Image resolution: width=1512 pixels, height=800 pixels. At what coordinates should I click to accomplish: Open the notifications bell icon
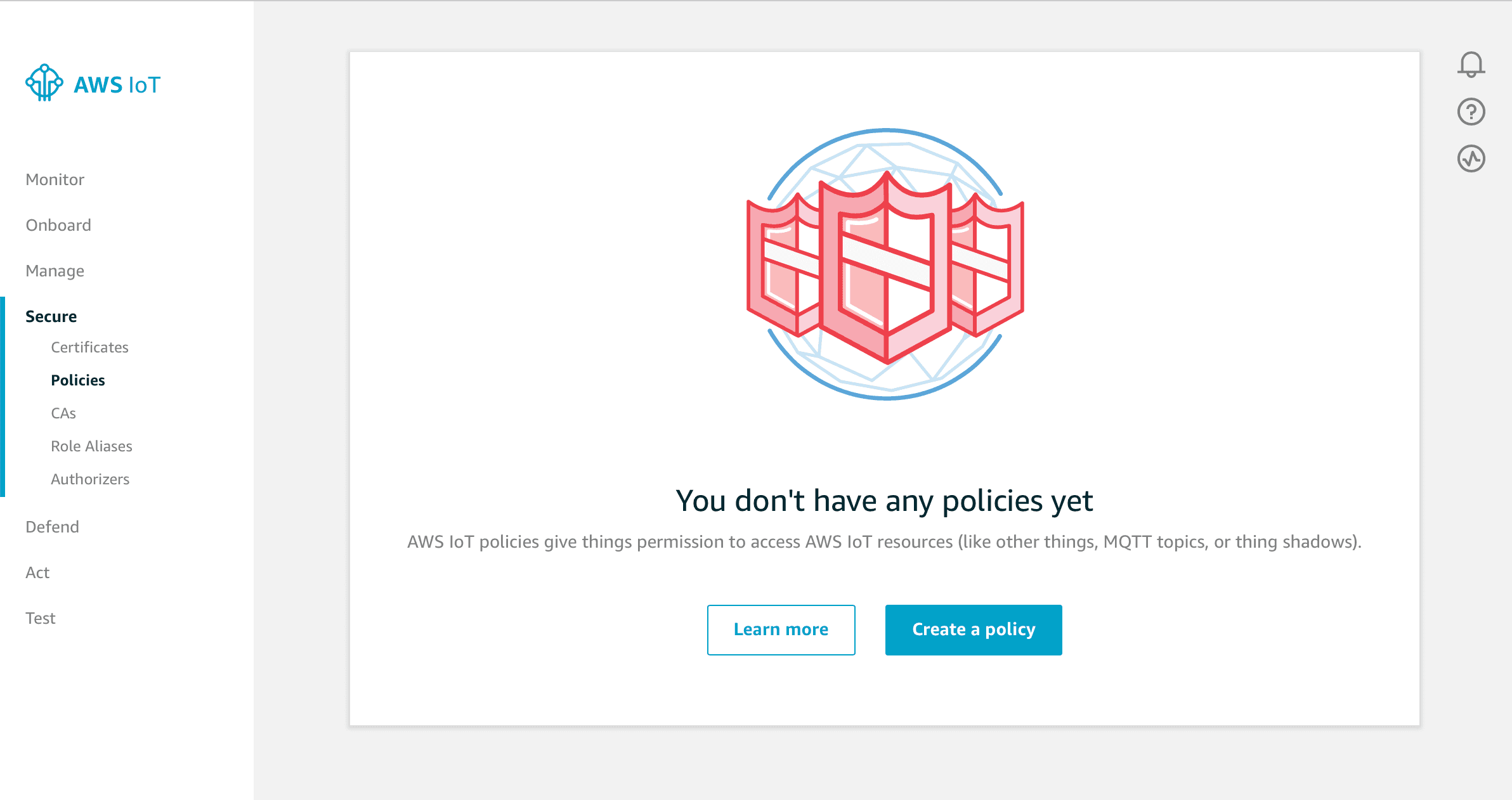coord(1471,65)
